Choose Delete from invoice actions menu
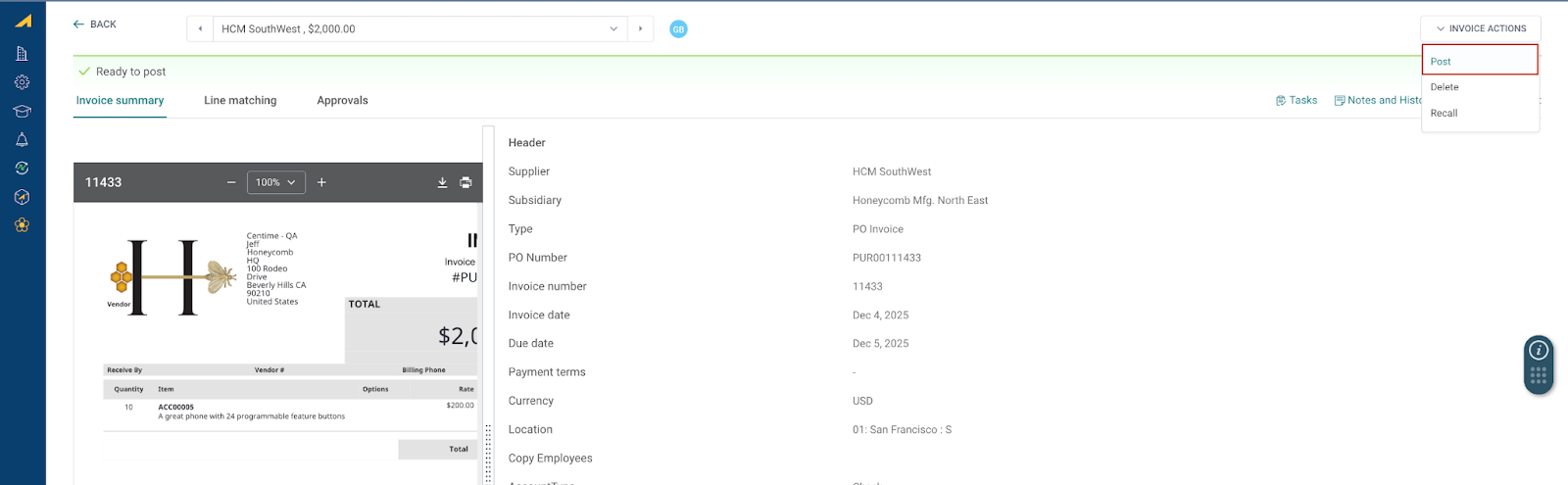1568x485 pixels. pos(1445,87)
